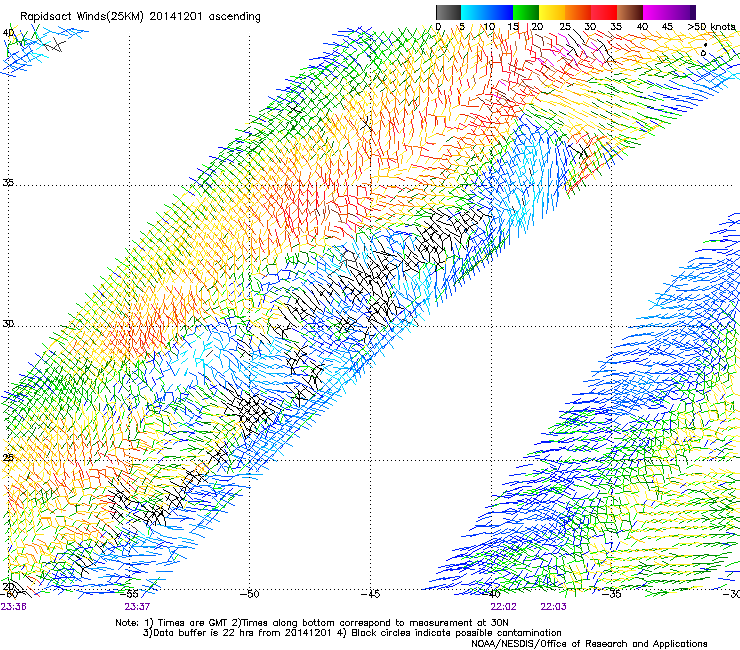The image size is (740, 650).
Task: Click the green 15-20 knots legend swatch
Action: [x=526, y=12]
